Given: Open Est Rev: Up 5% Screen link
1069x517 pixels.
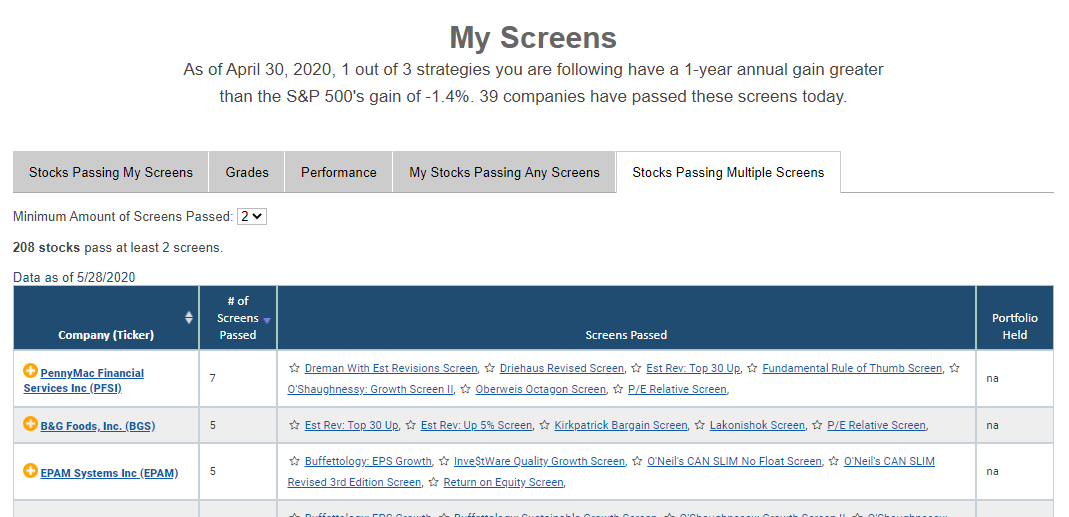Looking at the screenshot, I should pyautogui.click(x=477, y=425).
